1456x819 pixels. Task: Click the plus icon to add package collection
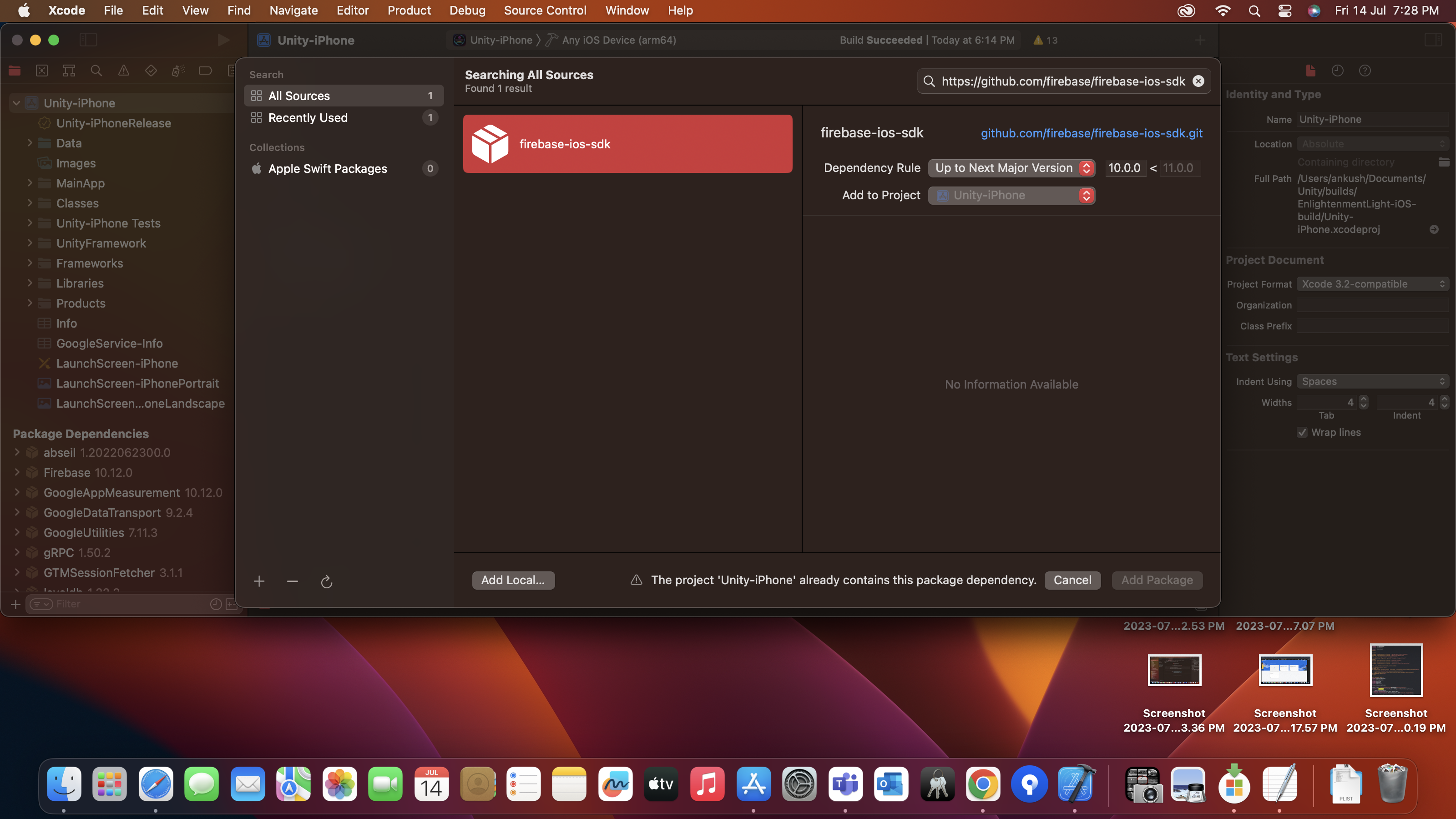click(x=259, y=581)
